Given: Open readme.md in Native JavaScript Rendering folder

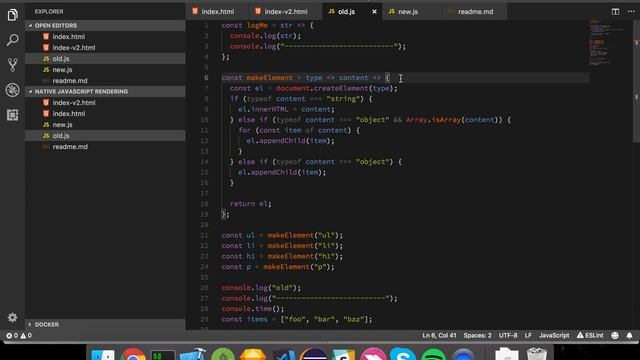Looking at the screenshot, I should click(x=105, y=147).
